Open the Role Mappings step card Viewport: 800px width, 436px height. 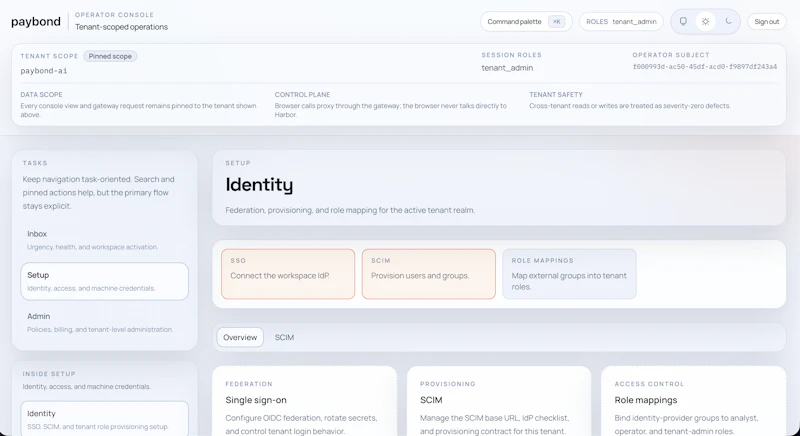569,274
